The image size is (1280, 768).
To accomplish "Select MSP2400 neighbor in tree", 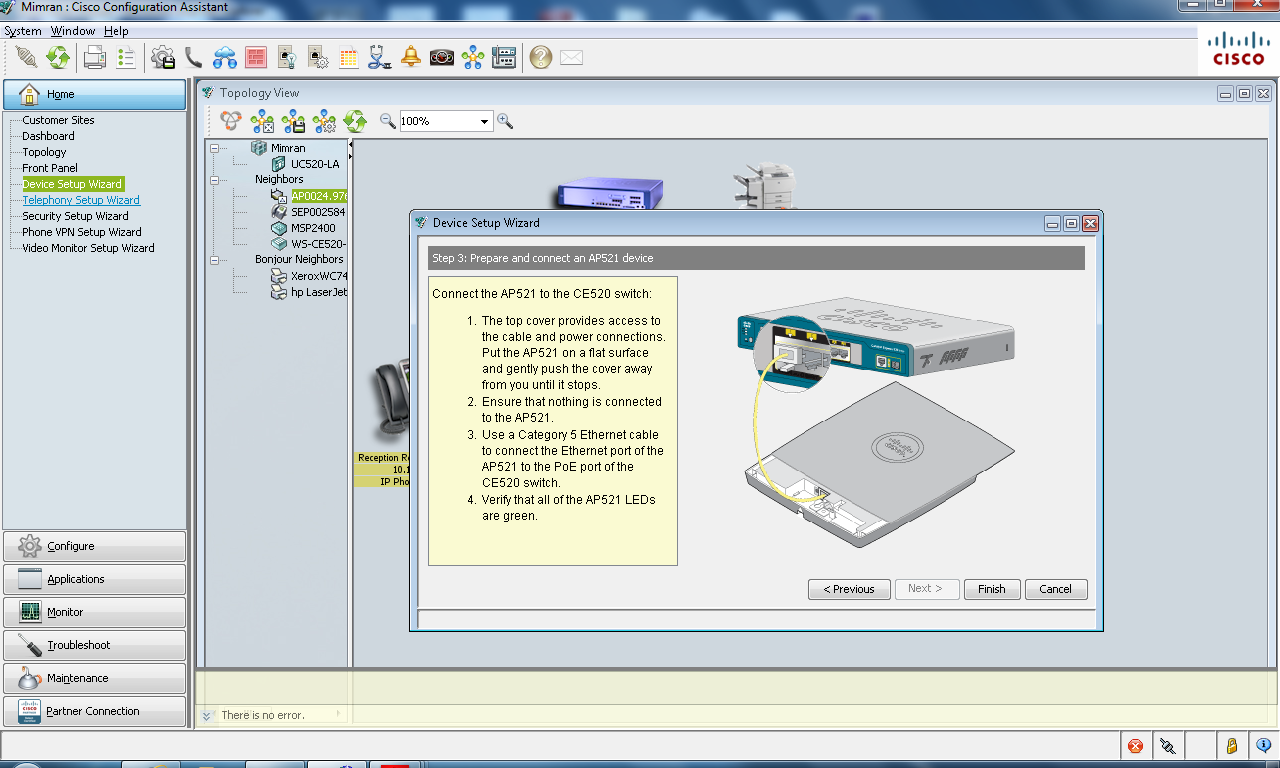I will click(x=313, y=228).
